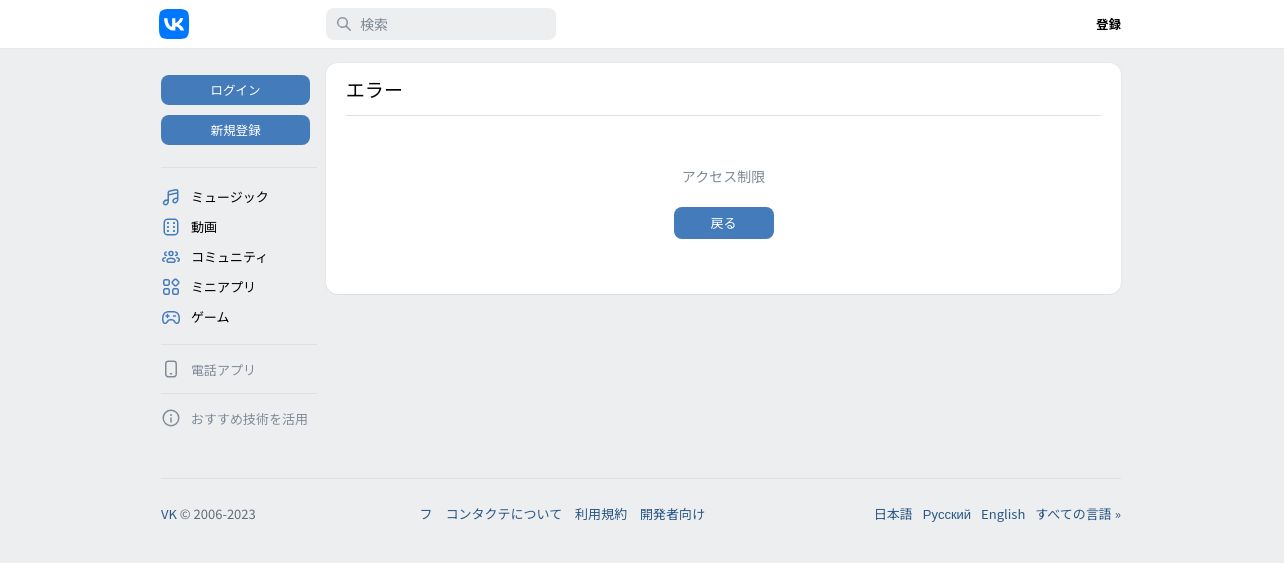The height and width of the screenshot is (563, 1284).
Task: Switch language to English
Action: 1003,514
